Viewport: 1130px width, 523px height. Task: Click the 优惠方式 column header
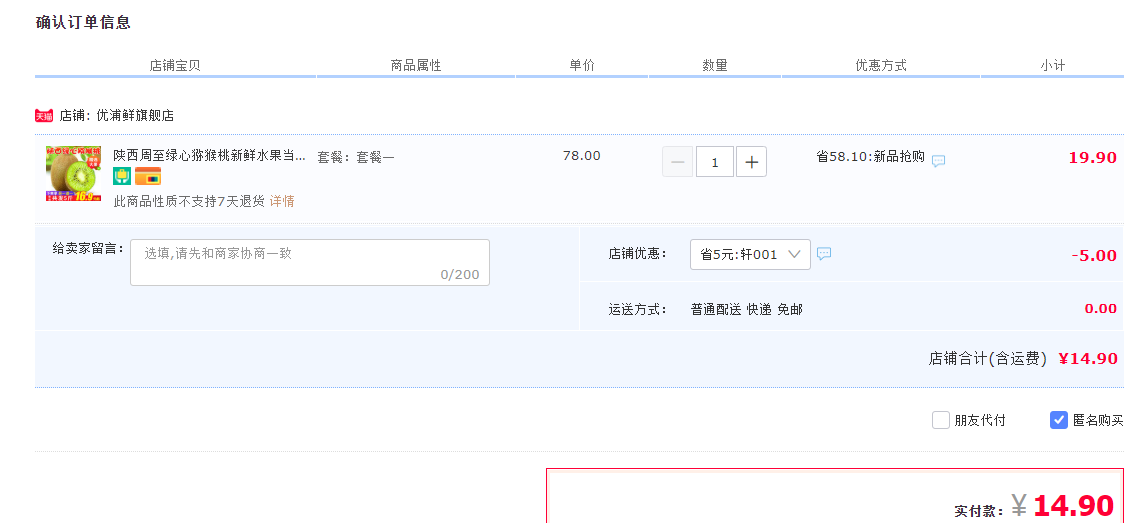pyautogui.click(x=881, y=66)
